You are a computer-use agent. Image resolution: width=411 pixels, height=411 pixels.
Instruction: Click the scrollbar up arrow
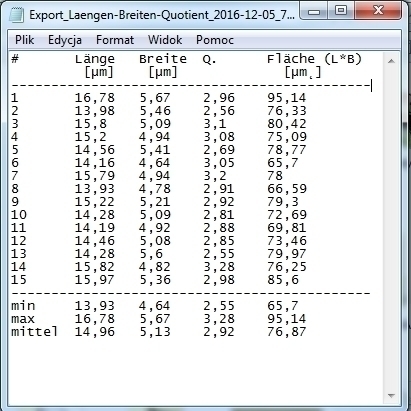click(x=391, y=61)
